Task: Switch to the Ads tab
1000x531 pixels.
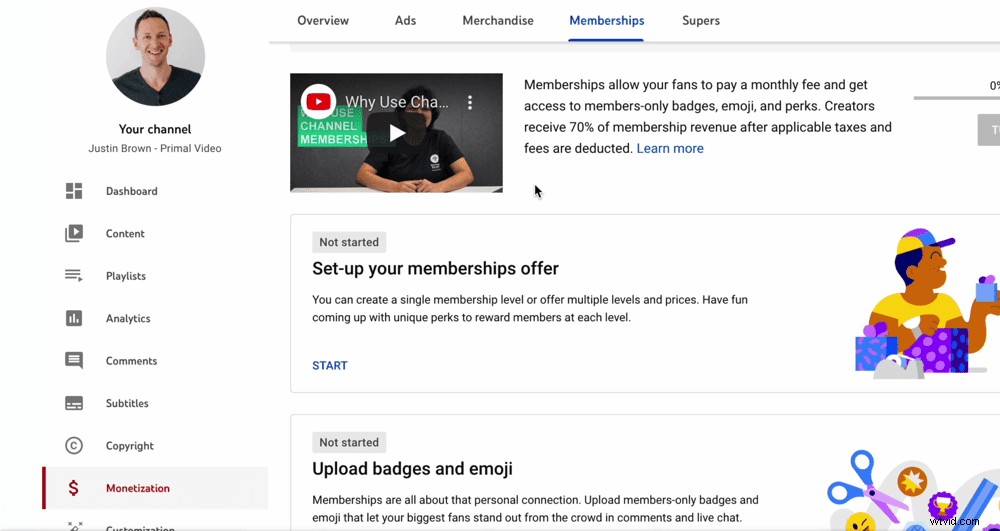Action: pyautogui.click(x=406, y=20)
